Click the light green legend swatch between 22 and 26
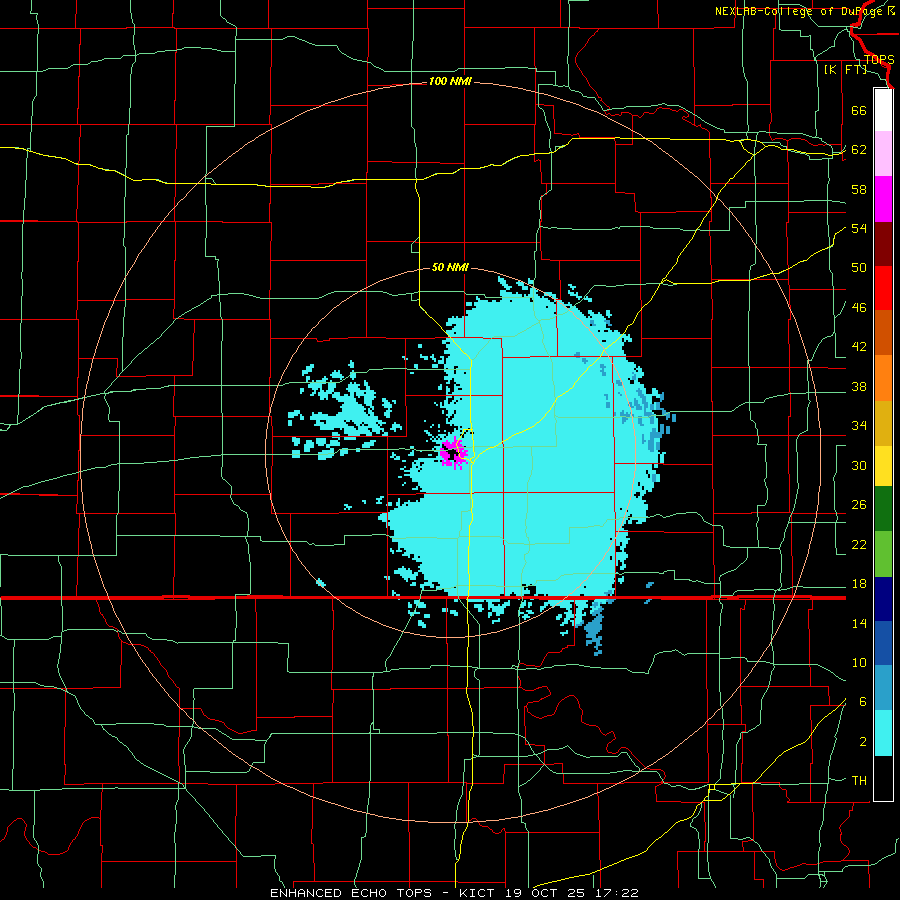This screenshot has height=900, width=900. [883, 554]
